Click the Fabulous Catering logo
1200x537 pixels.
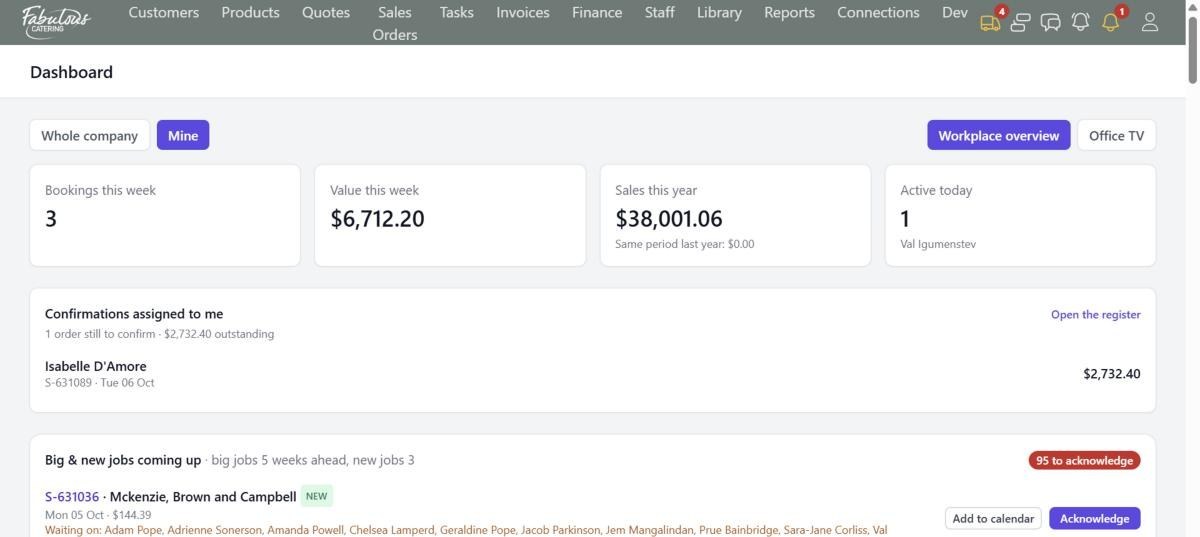(56, 20)
